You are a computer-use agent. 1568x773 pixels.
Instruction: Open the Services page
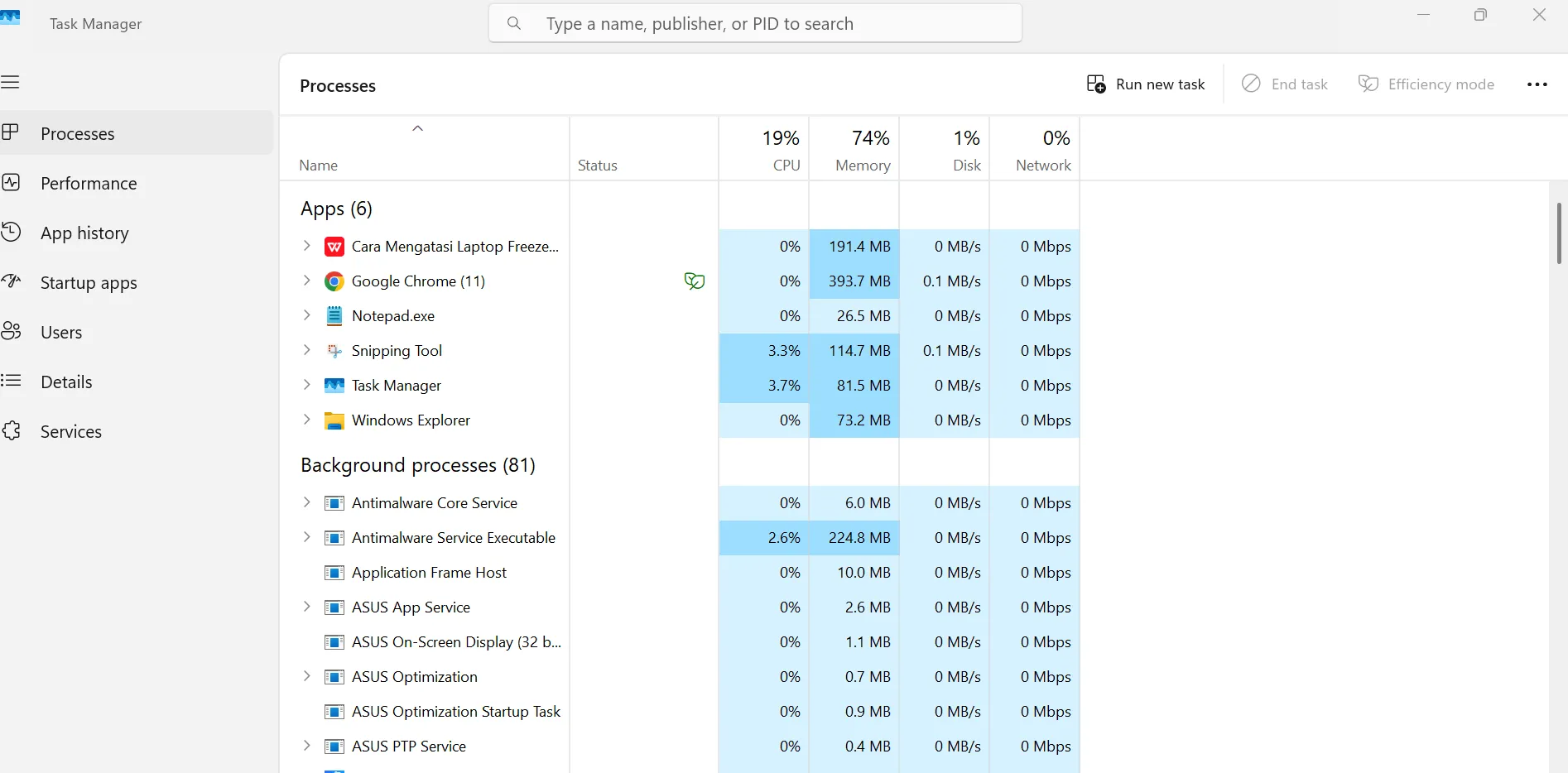click(x=137, y=431)
